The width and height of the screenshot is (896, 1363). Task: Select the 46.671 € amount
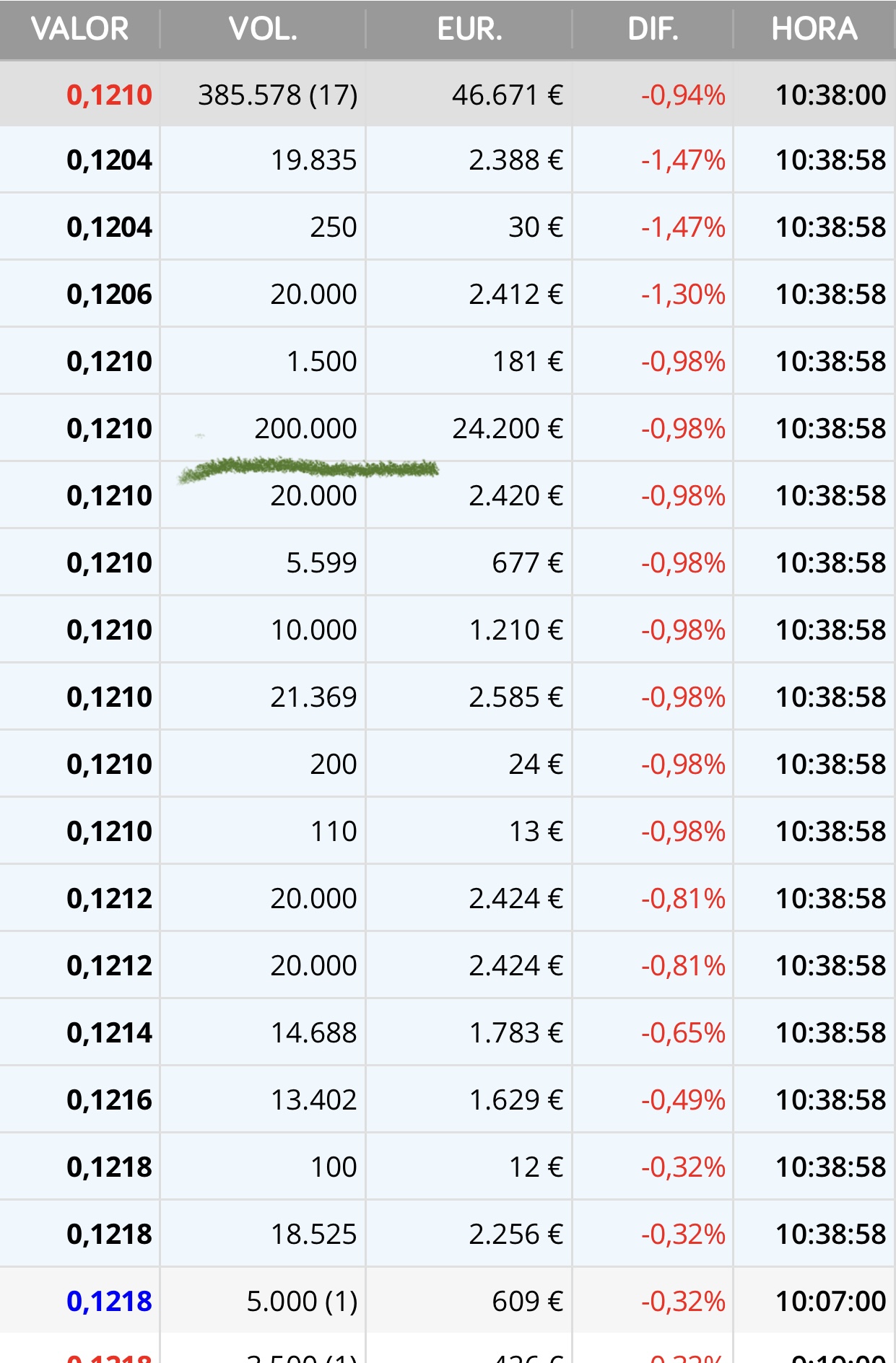(x=508, y=95)
